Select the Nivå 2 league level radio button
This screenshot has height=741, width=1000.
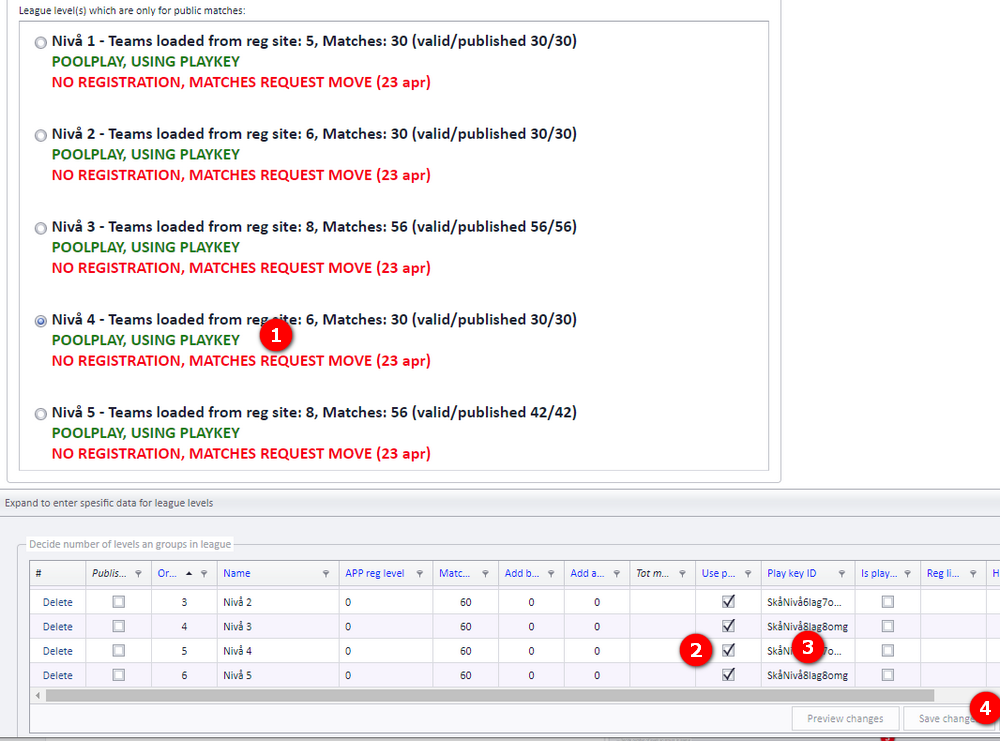(x=41, y=135)
